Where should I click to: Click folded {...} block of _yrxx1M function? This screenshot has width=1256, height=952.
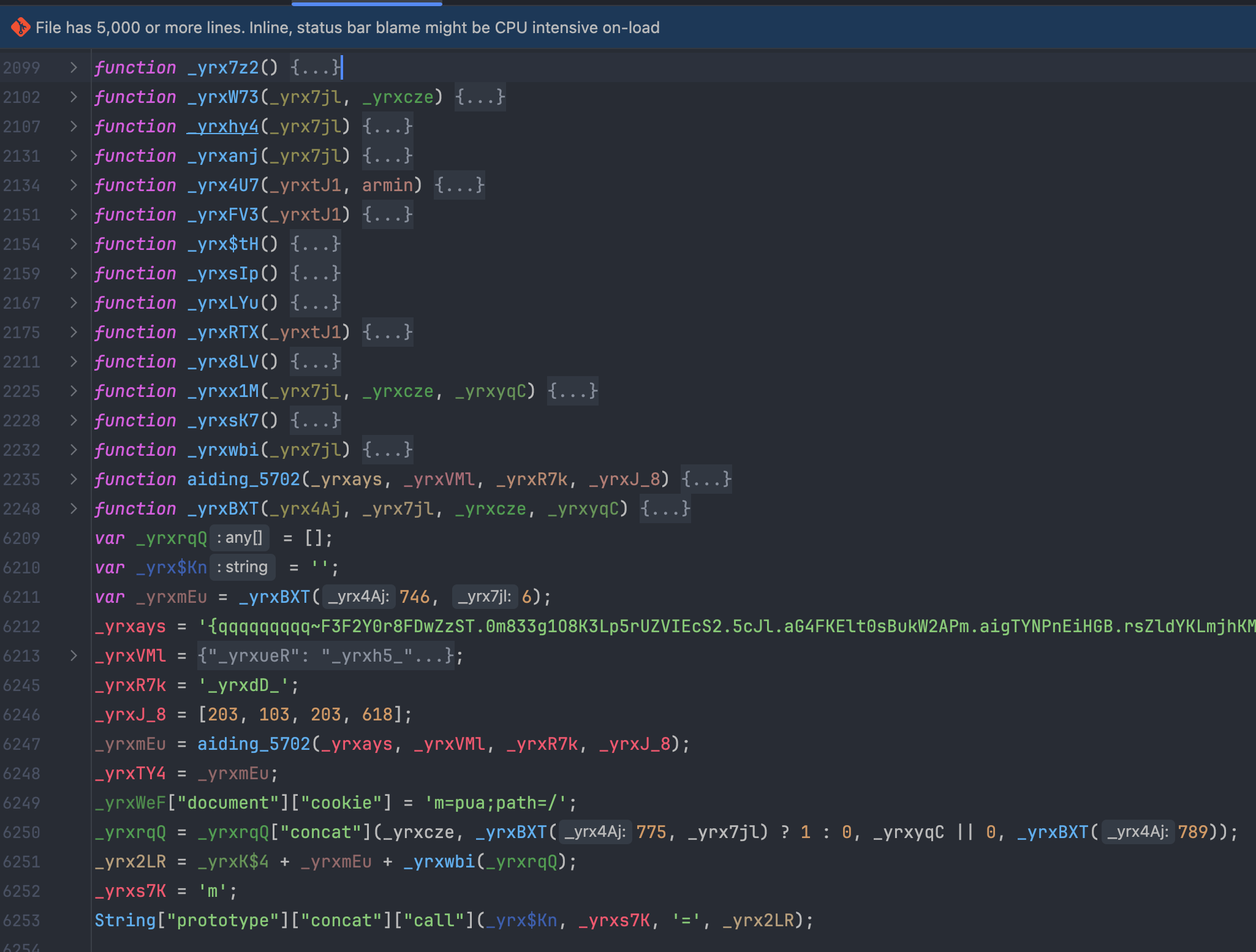[572, 391]
